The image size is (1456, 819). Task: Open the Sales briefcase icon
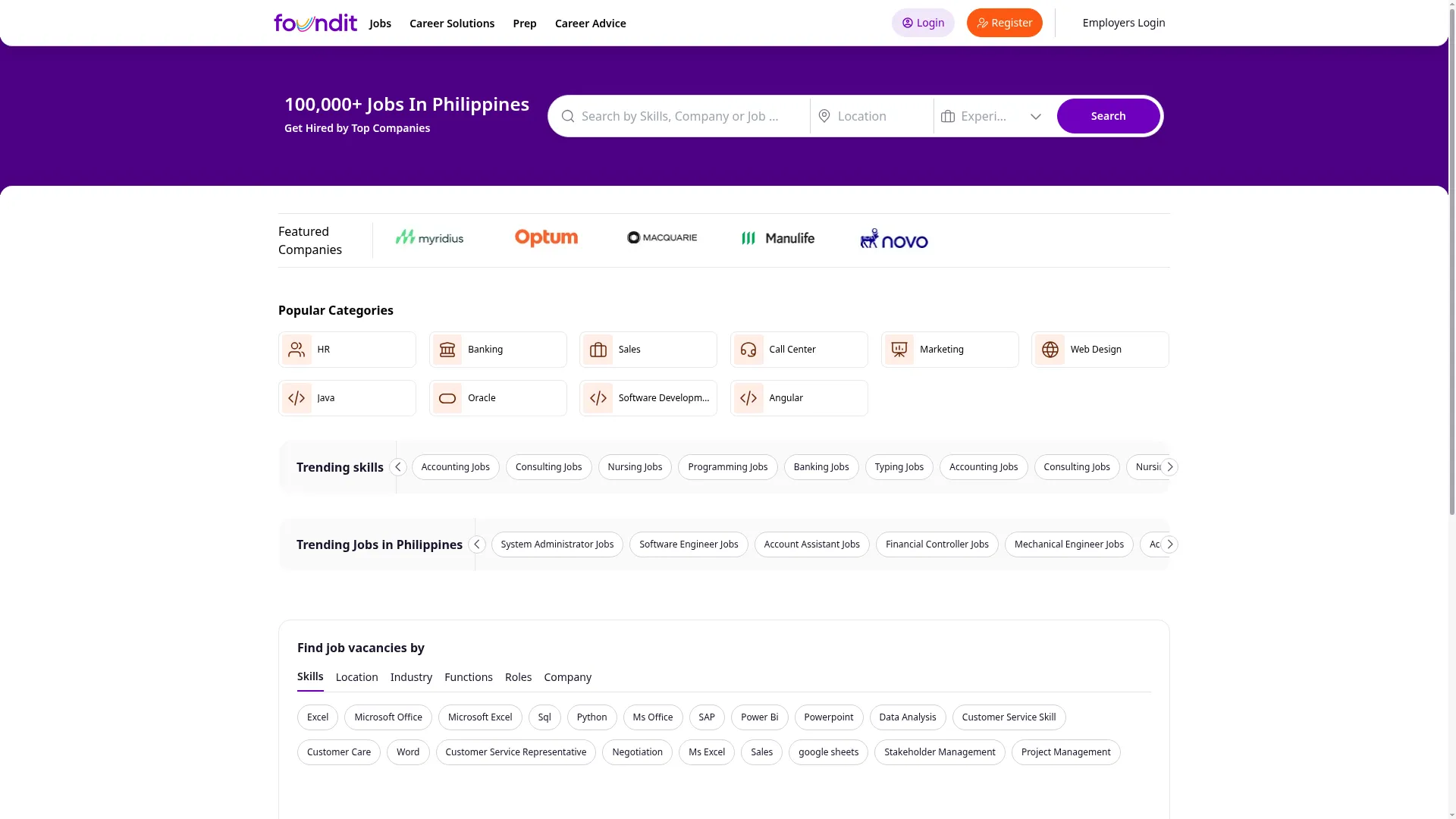(x=598, y=350)
